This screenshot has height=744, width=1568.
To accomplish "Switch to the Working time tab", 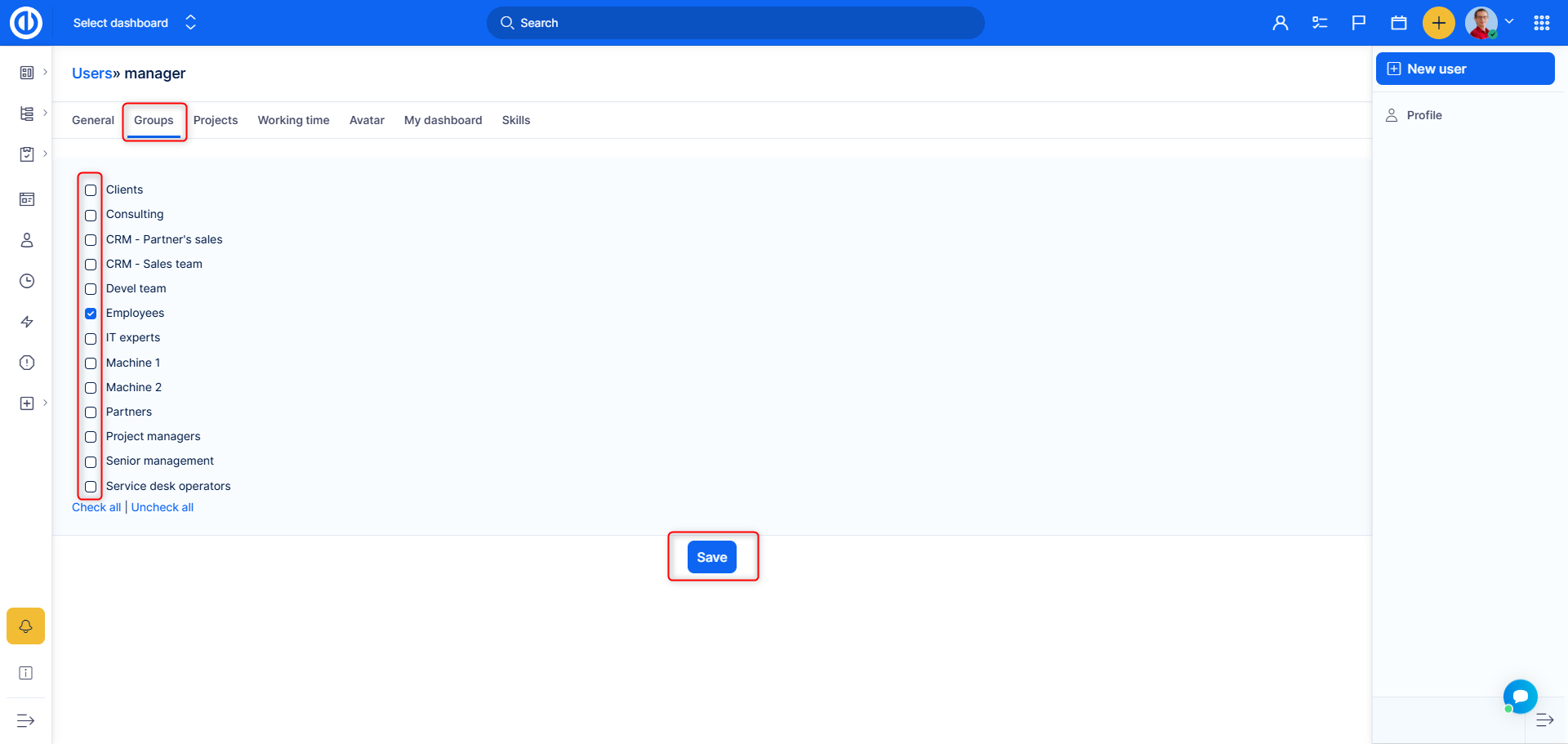I will pyautogui.click(x=293, y=120).
